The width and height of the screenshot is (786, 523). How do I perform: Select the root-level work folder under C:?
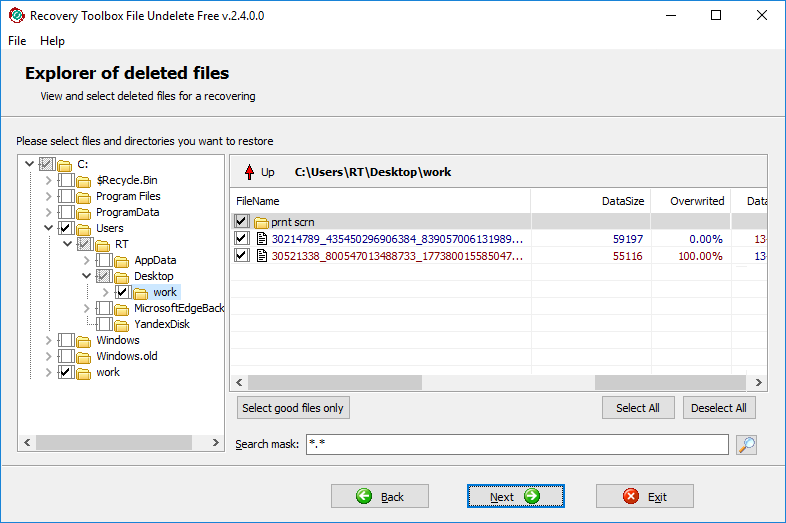[x=108, y=372]
